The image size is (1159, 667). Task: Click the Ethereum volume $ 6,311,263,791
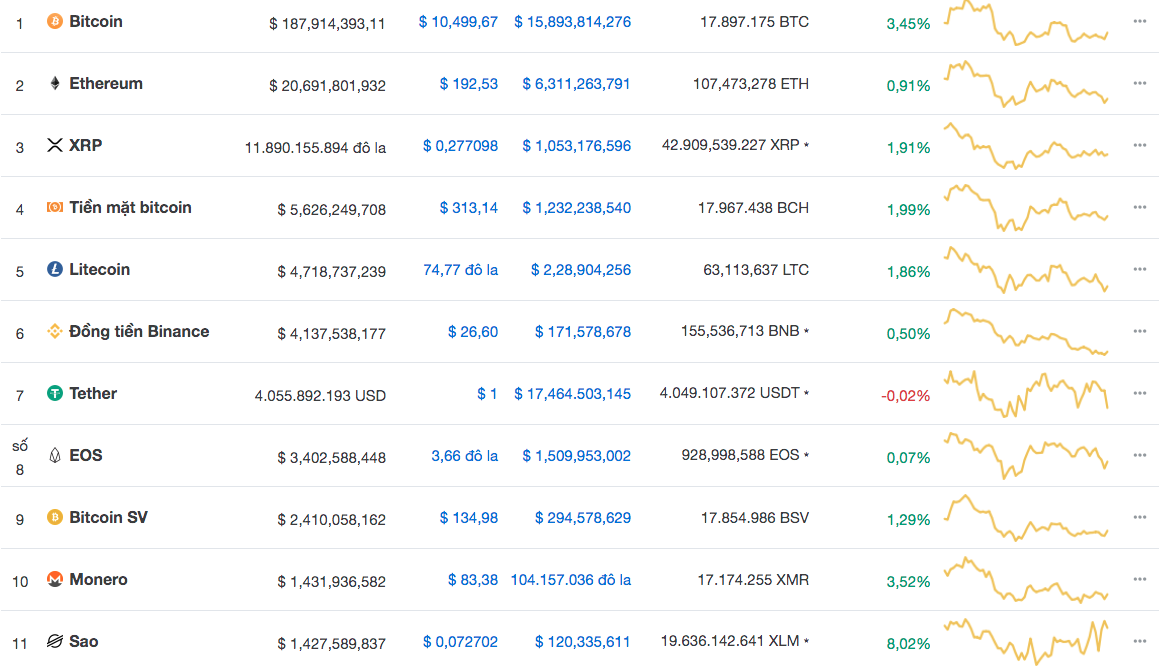pyautogui.click(x=576, y=84)
